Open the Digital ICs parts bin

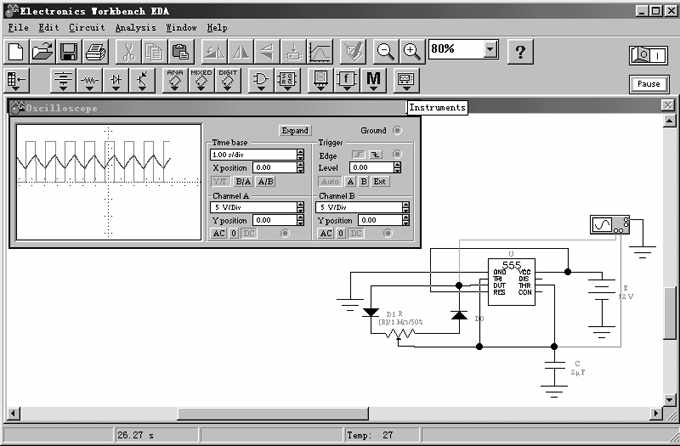pyautogui.click(x=228, y=80)
